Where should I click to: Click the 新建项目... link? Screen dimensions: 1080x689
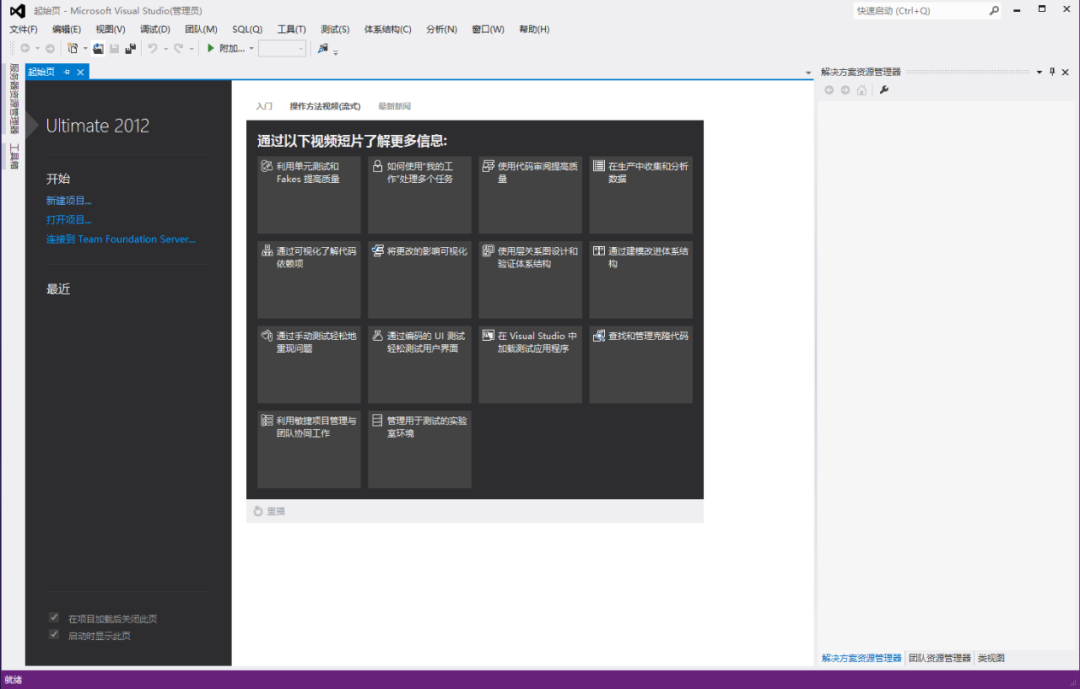(x=69, y=200)
